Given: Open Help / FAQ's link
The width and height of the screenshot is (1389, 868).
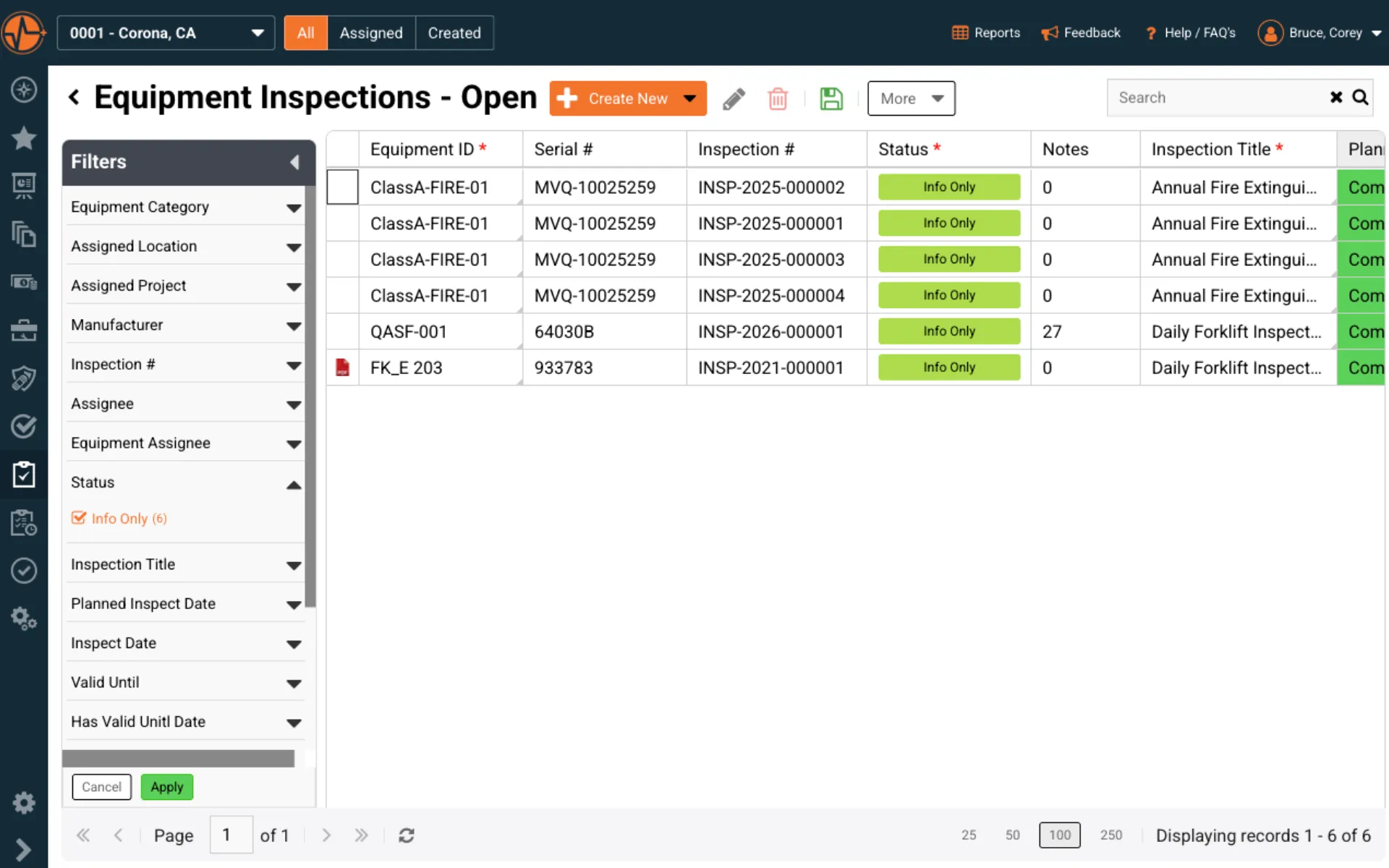Looking at the screenshot, I should [1190, 33].
